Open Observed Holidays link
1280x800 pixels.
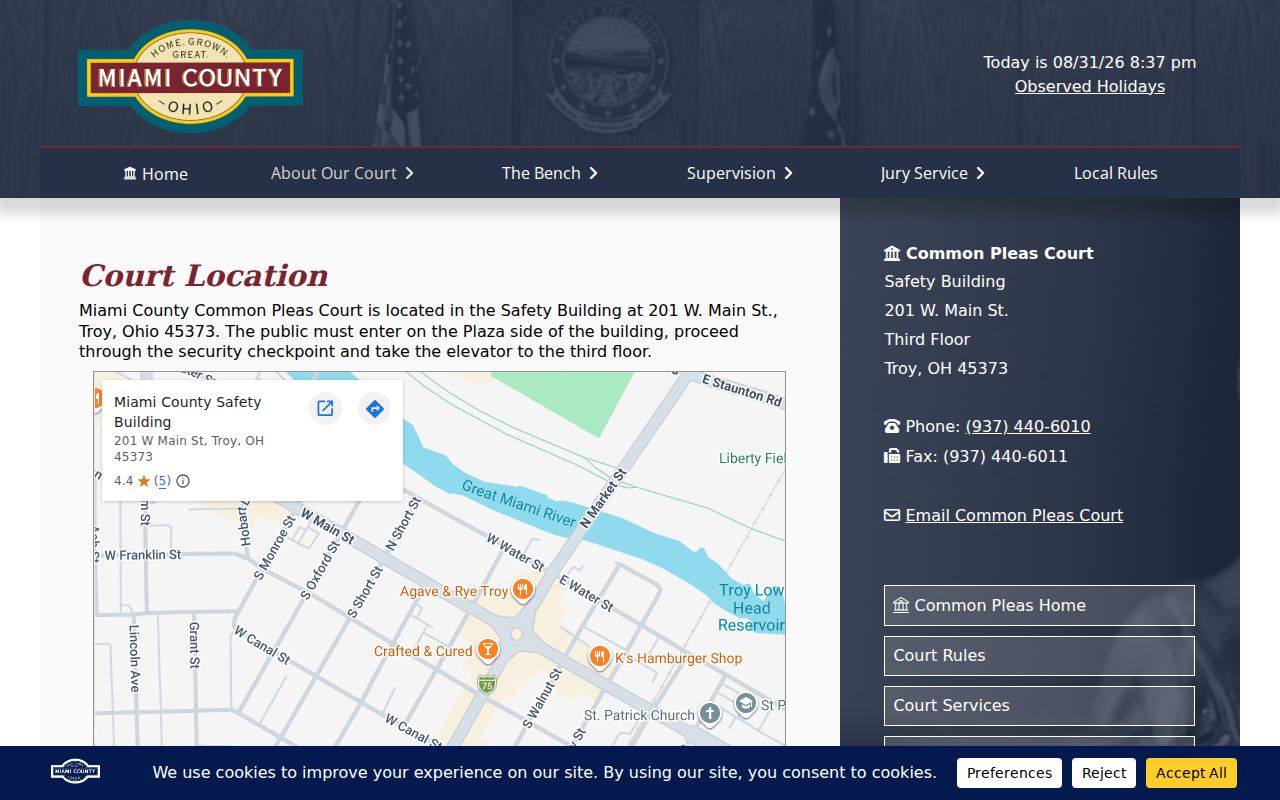coord(1090,86)
